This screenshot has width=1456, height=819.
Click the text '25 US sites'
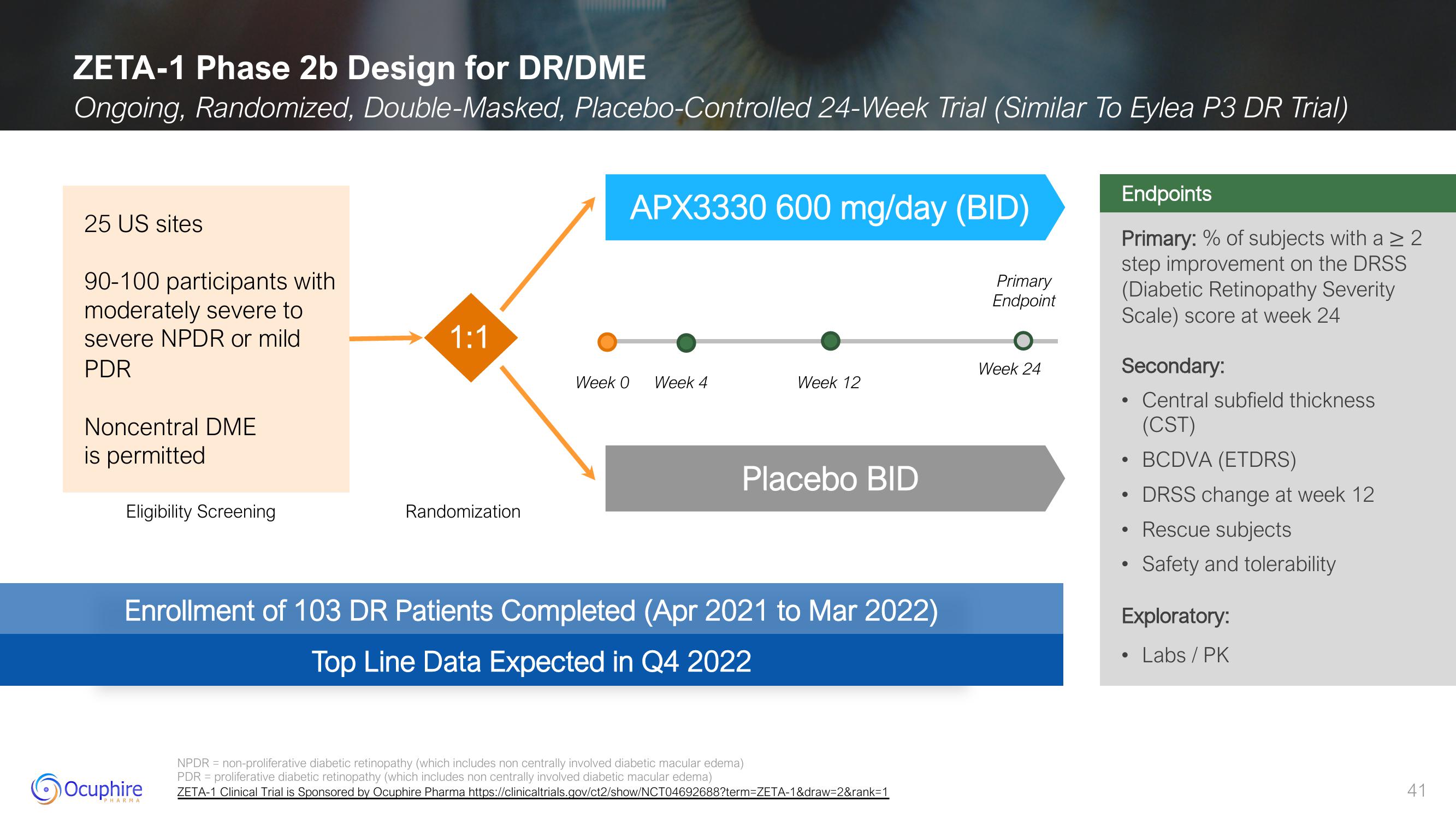click(143, 224)
